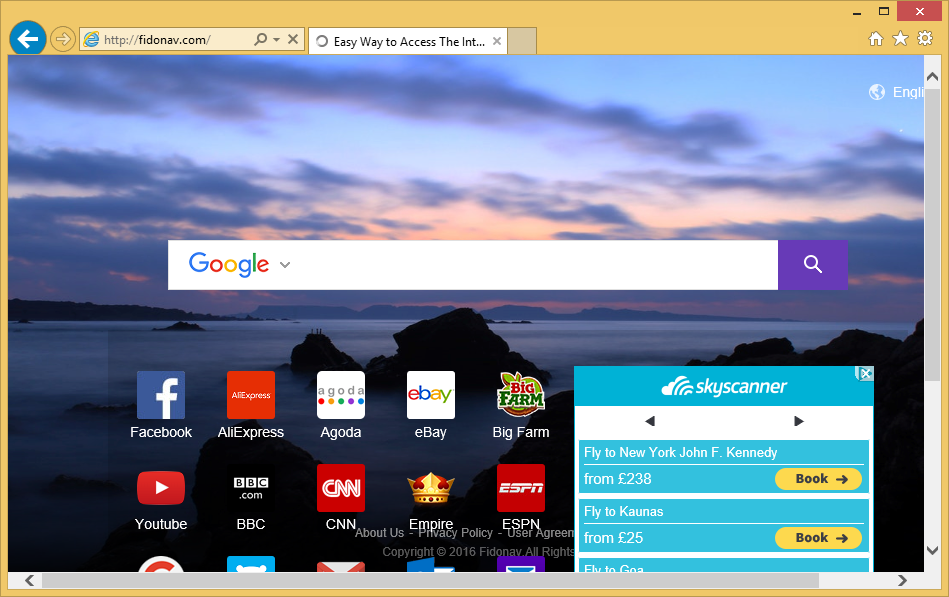The image size is (949, 597).
Task: Click the fidonav.com URL text
Action: coord(157,40)
